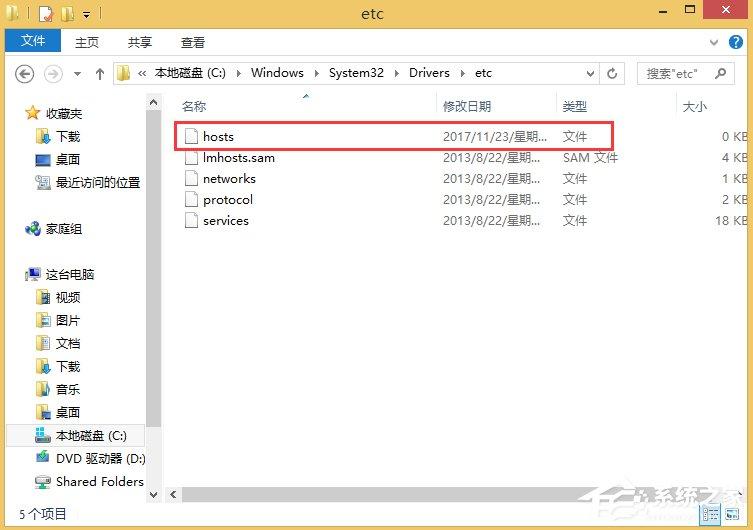Viewport: 753px width, 530px height.
Task: Open Customize Quick Access Toolbar dropdown
Action: 86,15
